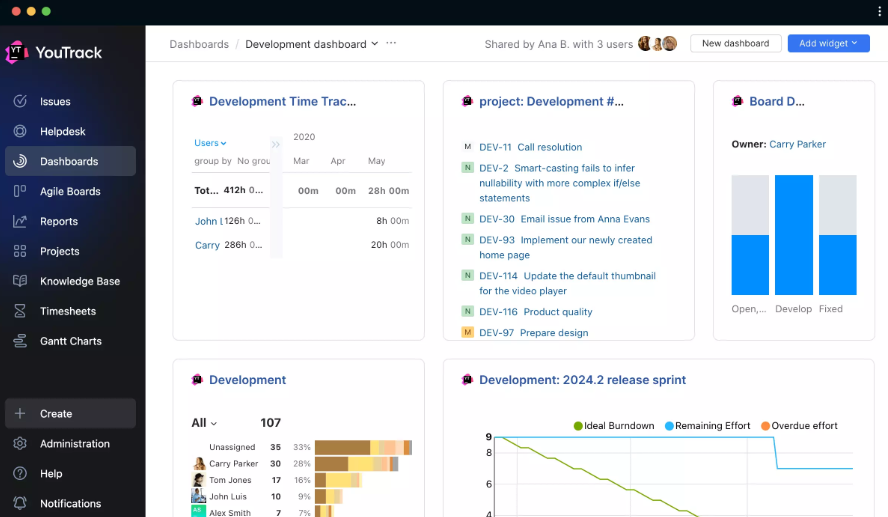Open the Users dropdown in time tracking
The image size is (888, 517).
click(x=210, y=143)
